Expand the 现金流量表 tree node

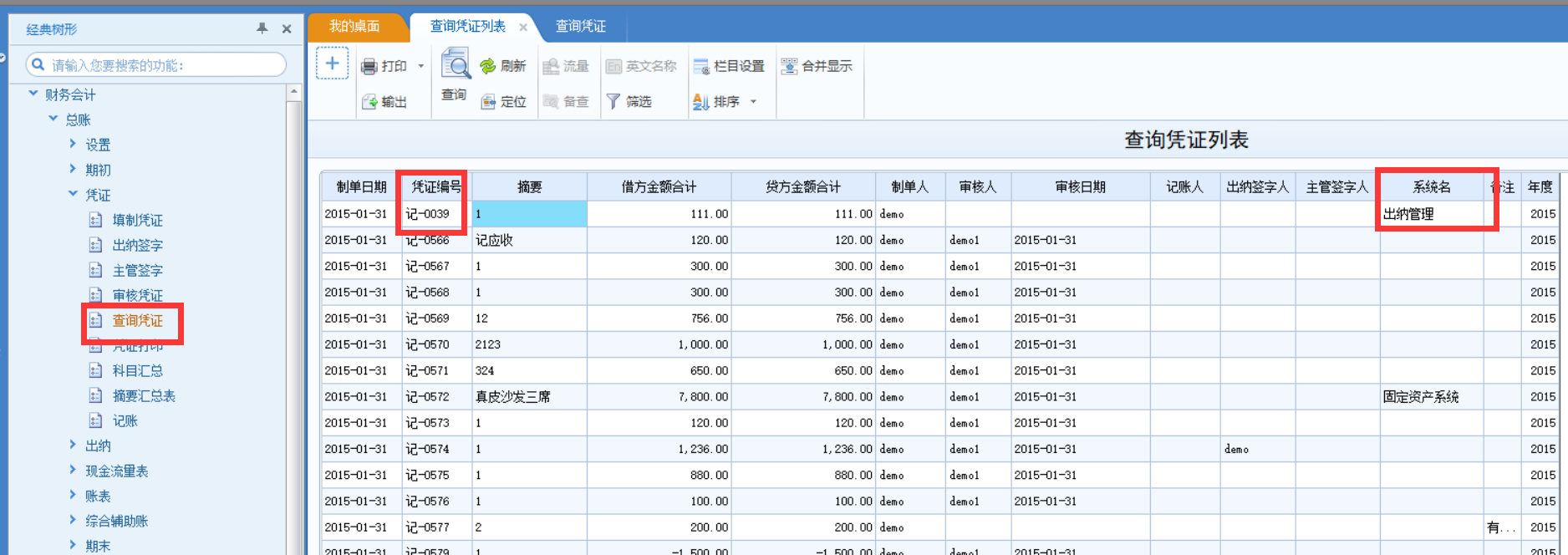click(x=73, y=471)
